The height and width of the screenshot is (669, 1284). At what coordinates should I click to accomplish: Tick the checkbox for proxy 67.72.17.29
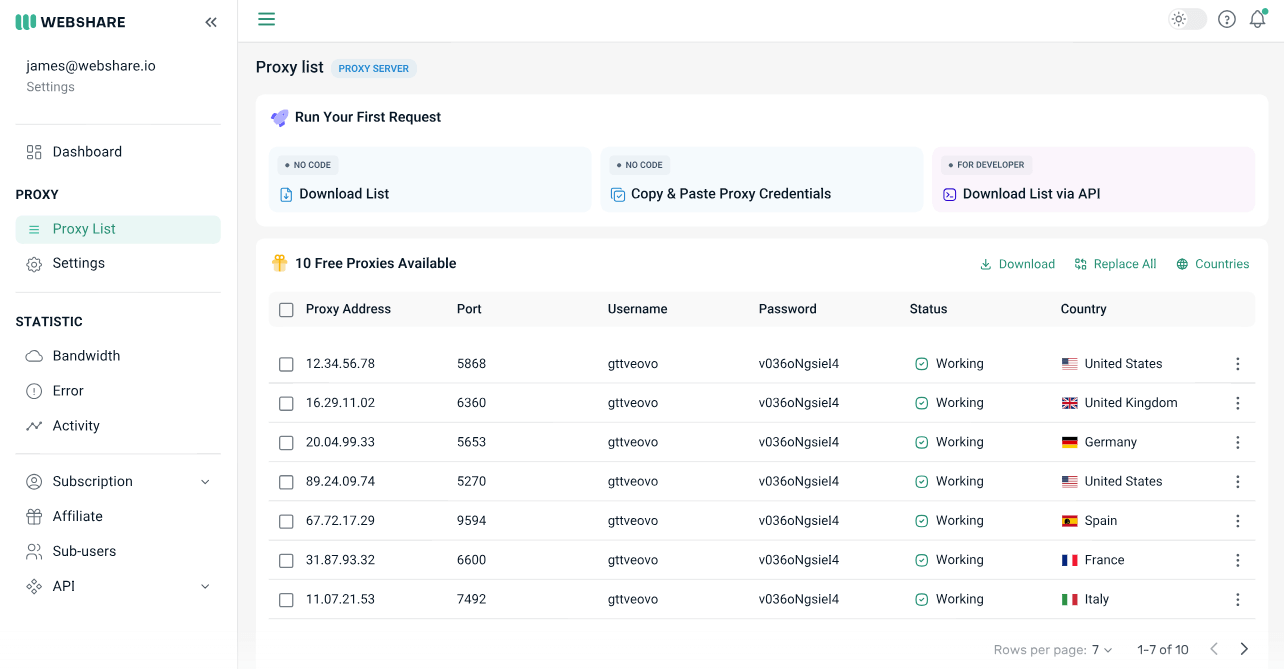[286, 522]
